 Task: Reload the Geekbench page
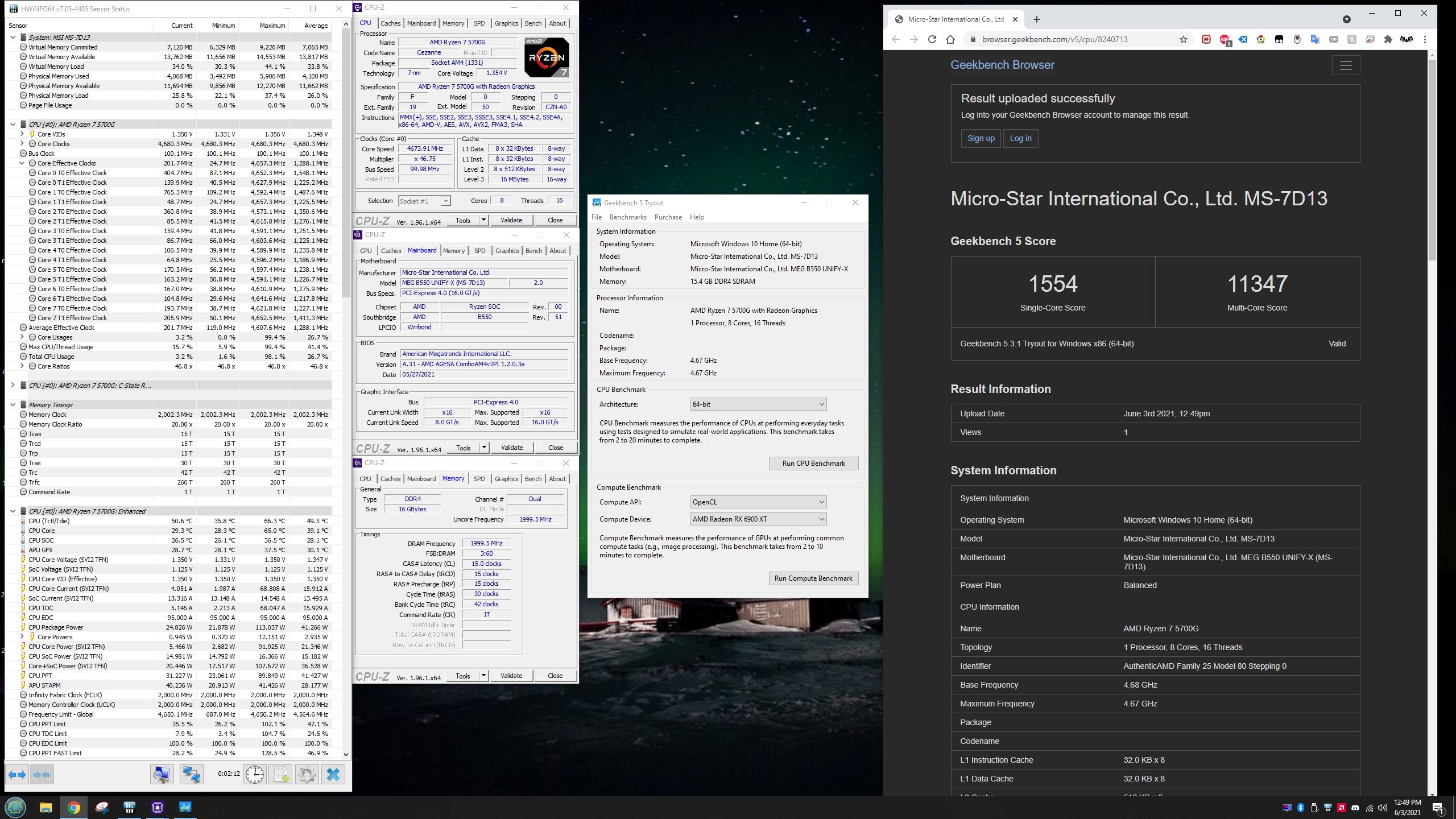[932, 39]
